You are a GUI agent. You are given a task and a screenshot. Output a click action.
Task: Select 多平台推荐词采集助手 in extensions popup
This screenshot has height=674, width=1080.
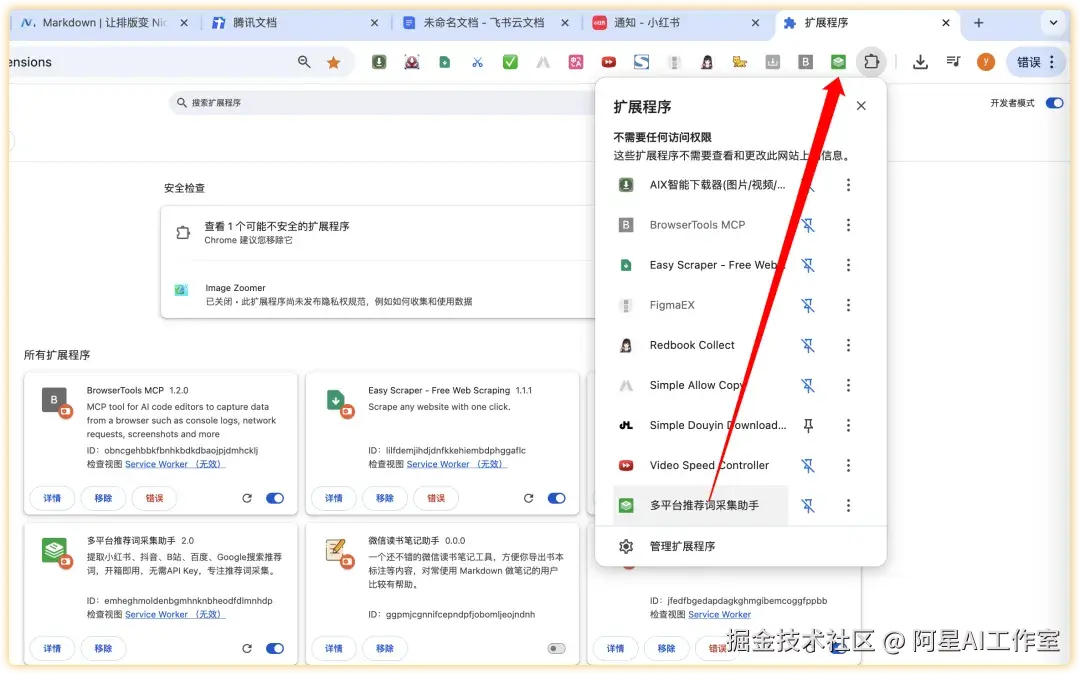(700, 505)
